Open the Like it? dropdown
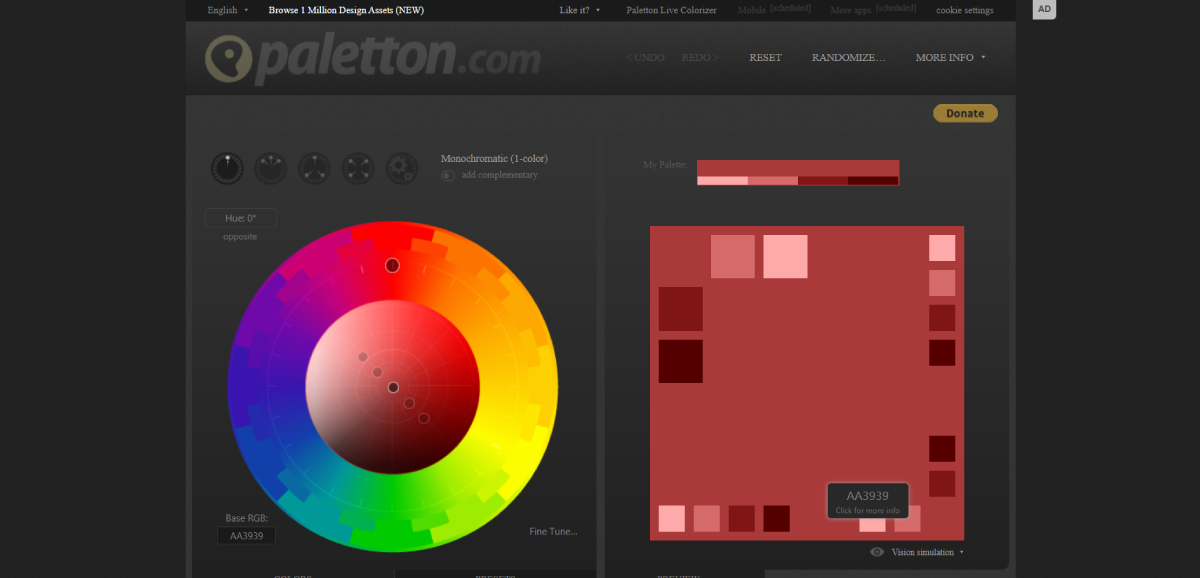The width and height of the screenshot is (1200, 578). 580,10
